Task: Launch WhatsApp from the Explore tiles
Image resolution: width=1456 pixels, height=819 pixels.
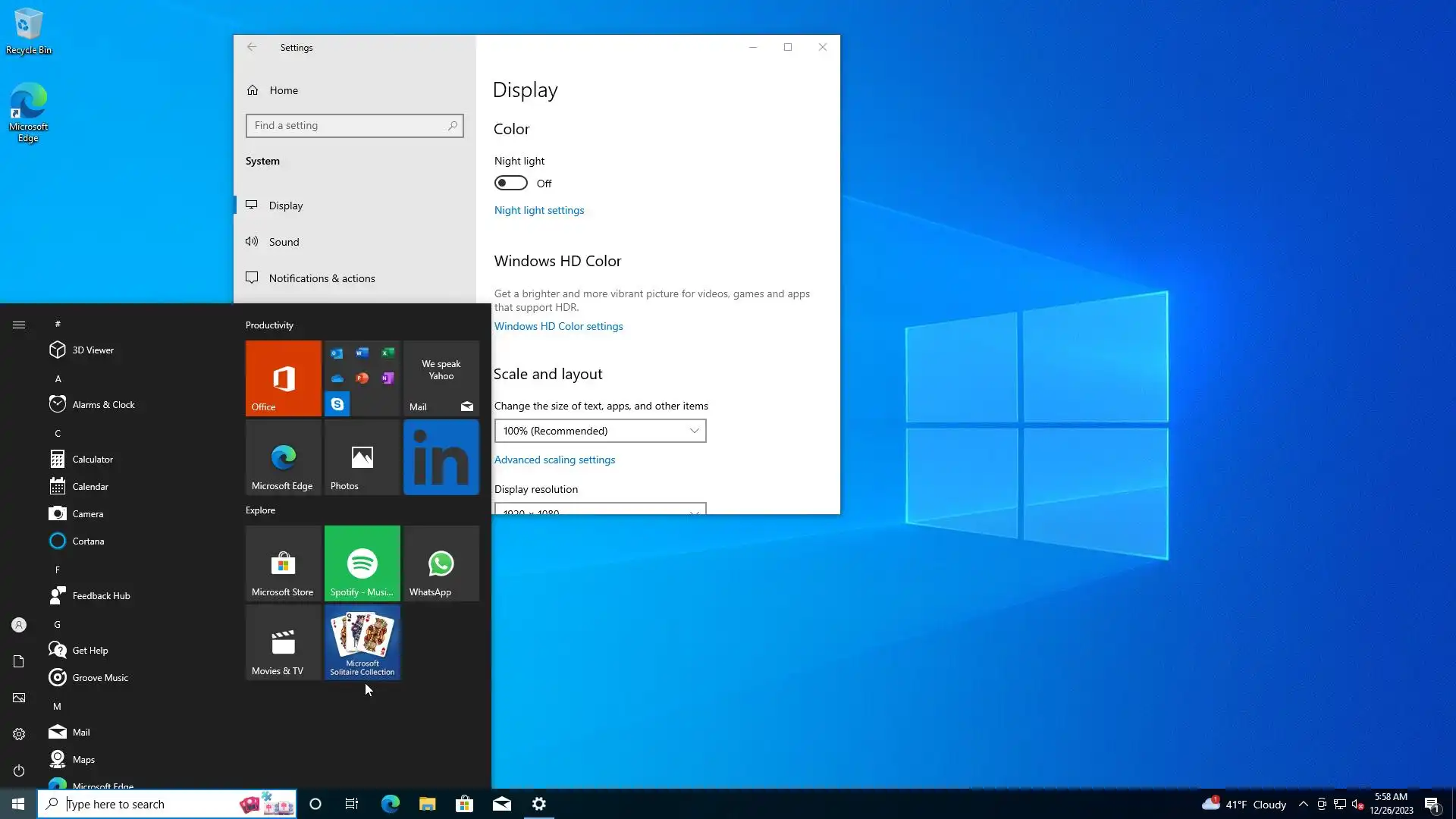Action: coord(441,563)
